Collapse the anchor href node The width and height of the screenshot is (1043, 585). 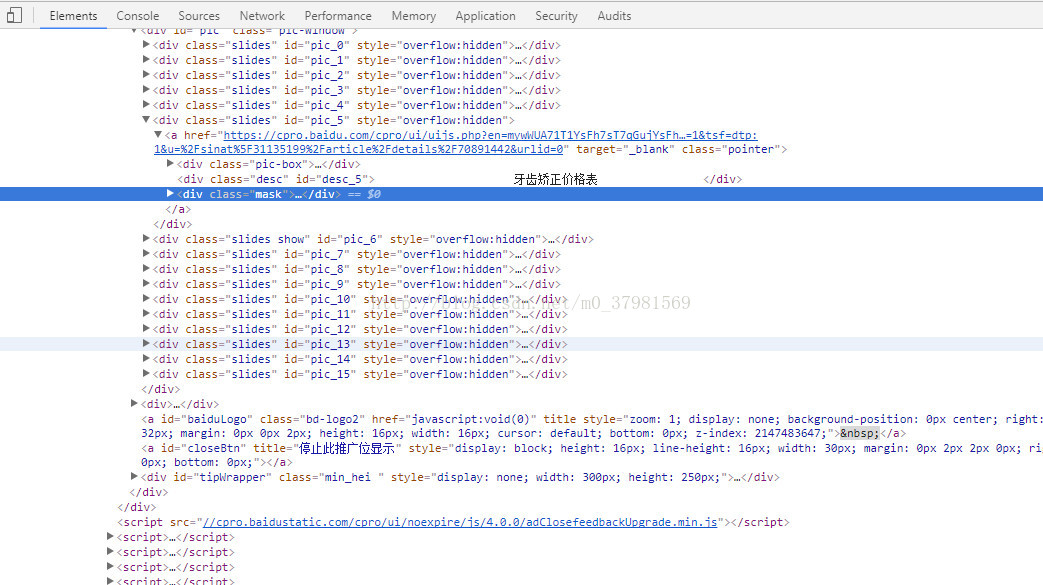tap(158, 134)
